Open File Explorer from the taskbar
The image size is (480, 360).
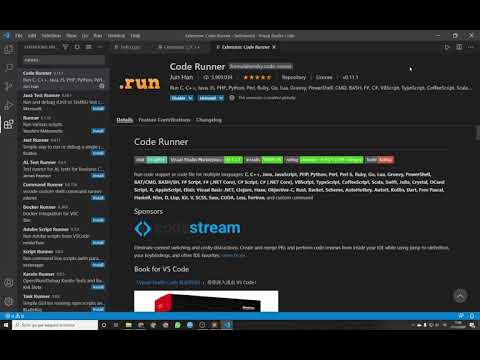pos(128,325)
